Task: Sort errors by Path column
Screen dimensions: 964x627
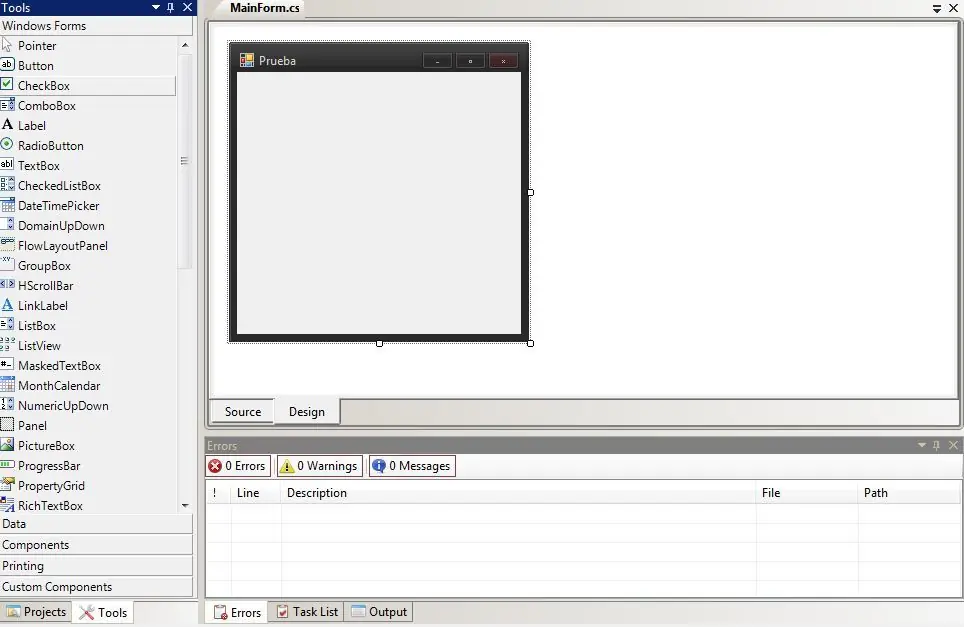Action: (x=909, y=492)
